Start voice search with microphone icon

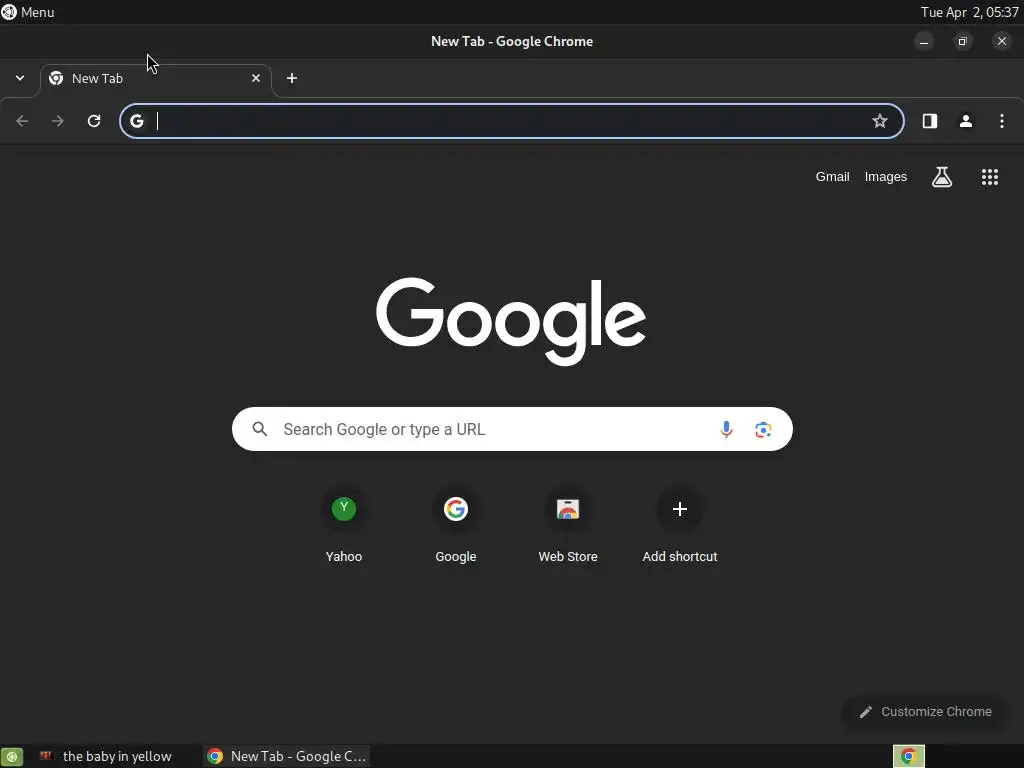(726, 429)
